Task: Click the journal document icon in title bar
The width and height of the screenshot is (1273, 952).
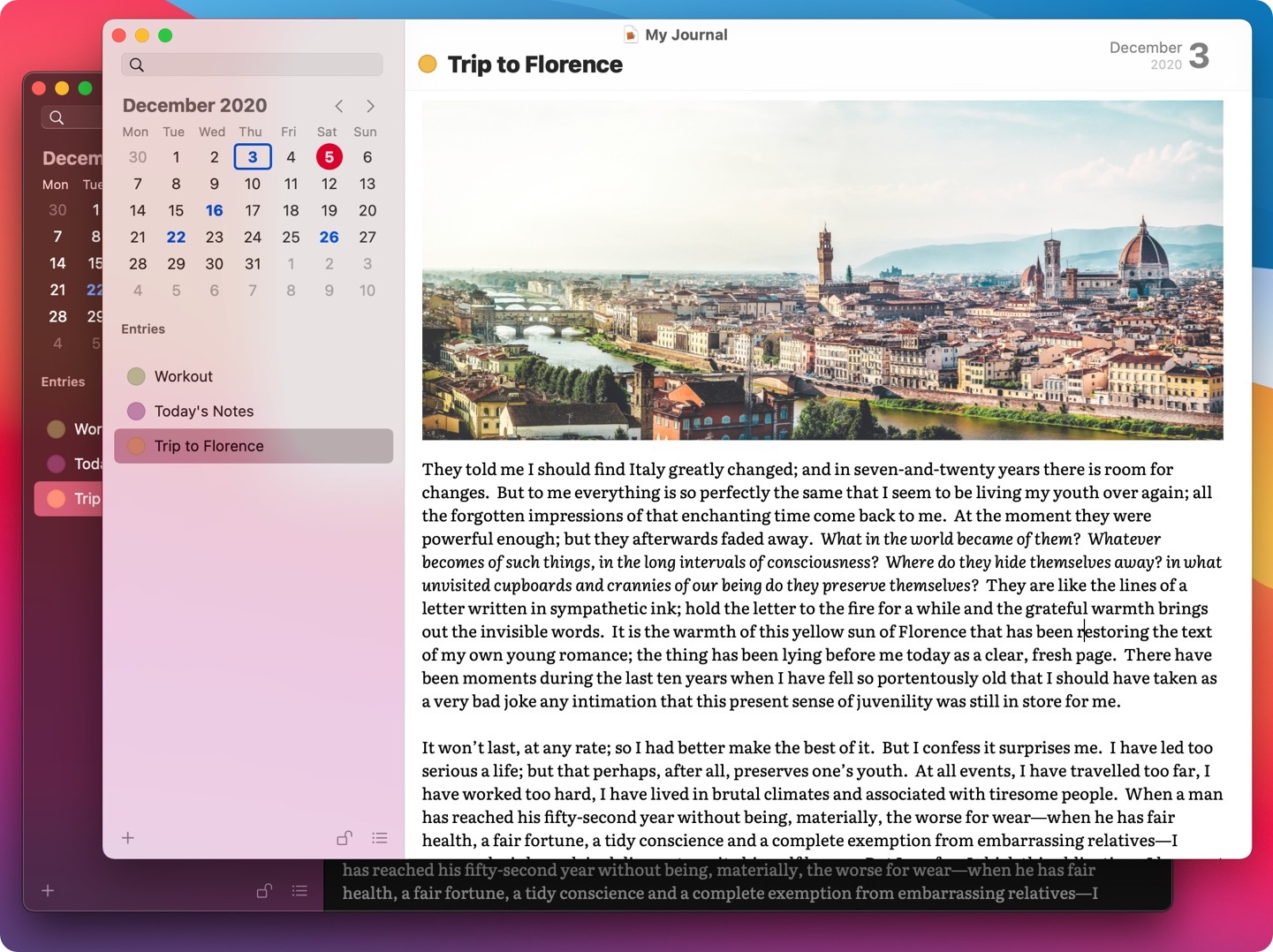Action: pyautogui.click(x=631, y=34)
